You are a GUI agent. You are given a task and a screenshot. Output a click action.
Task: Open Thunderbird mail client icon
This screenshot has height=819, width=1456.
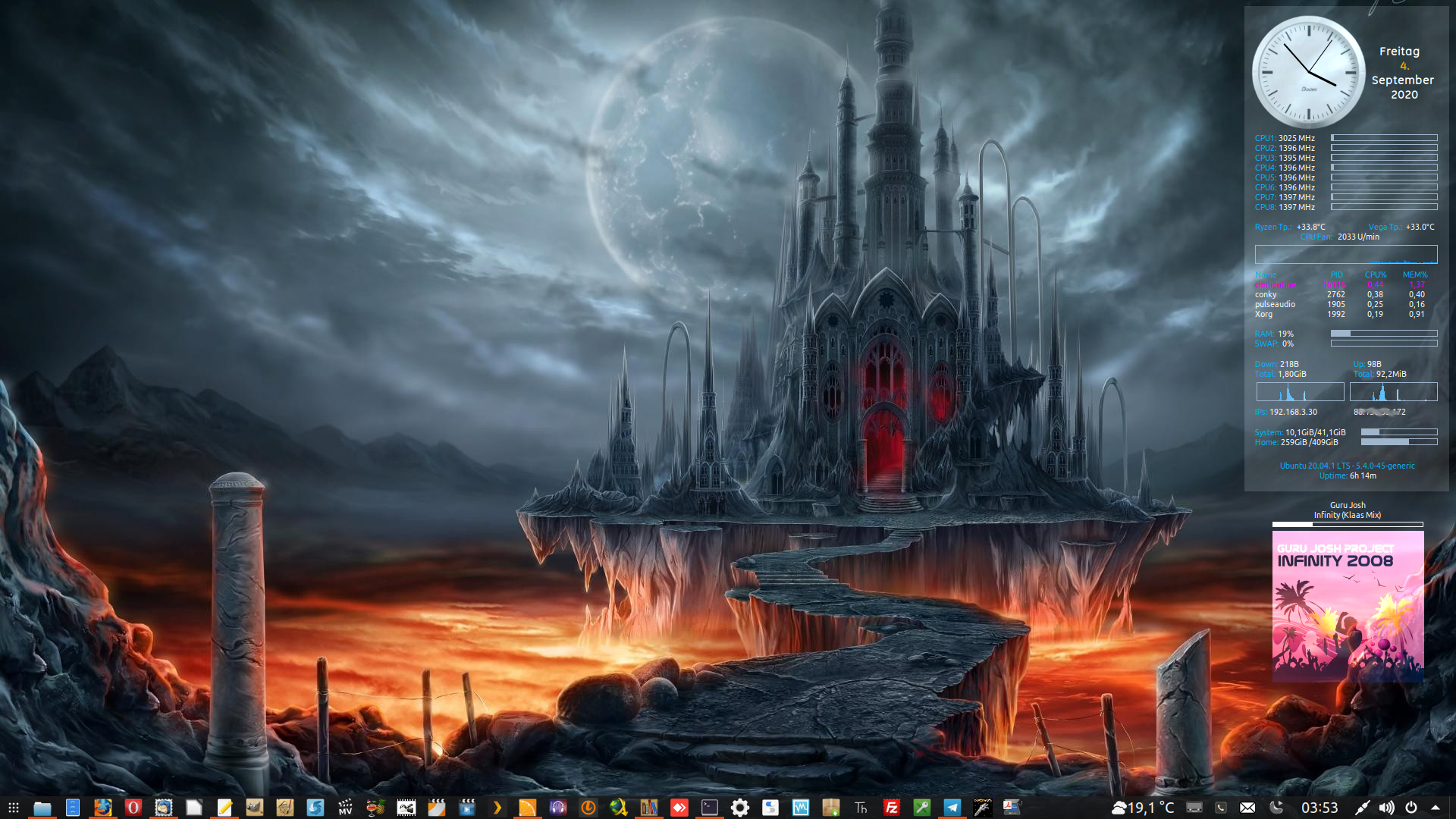coord(163,808)
